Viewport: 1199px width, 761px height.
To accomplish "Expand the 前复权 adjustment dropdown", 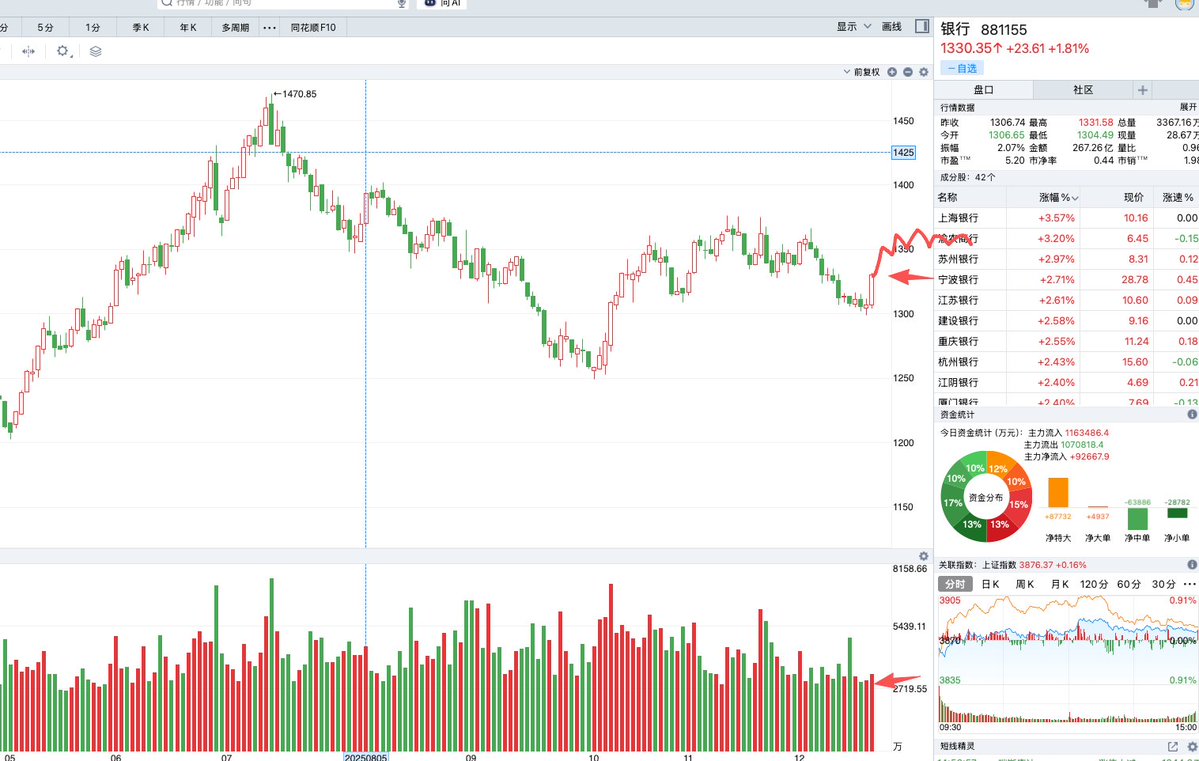I will click(862, 72).
